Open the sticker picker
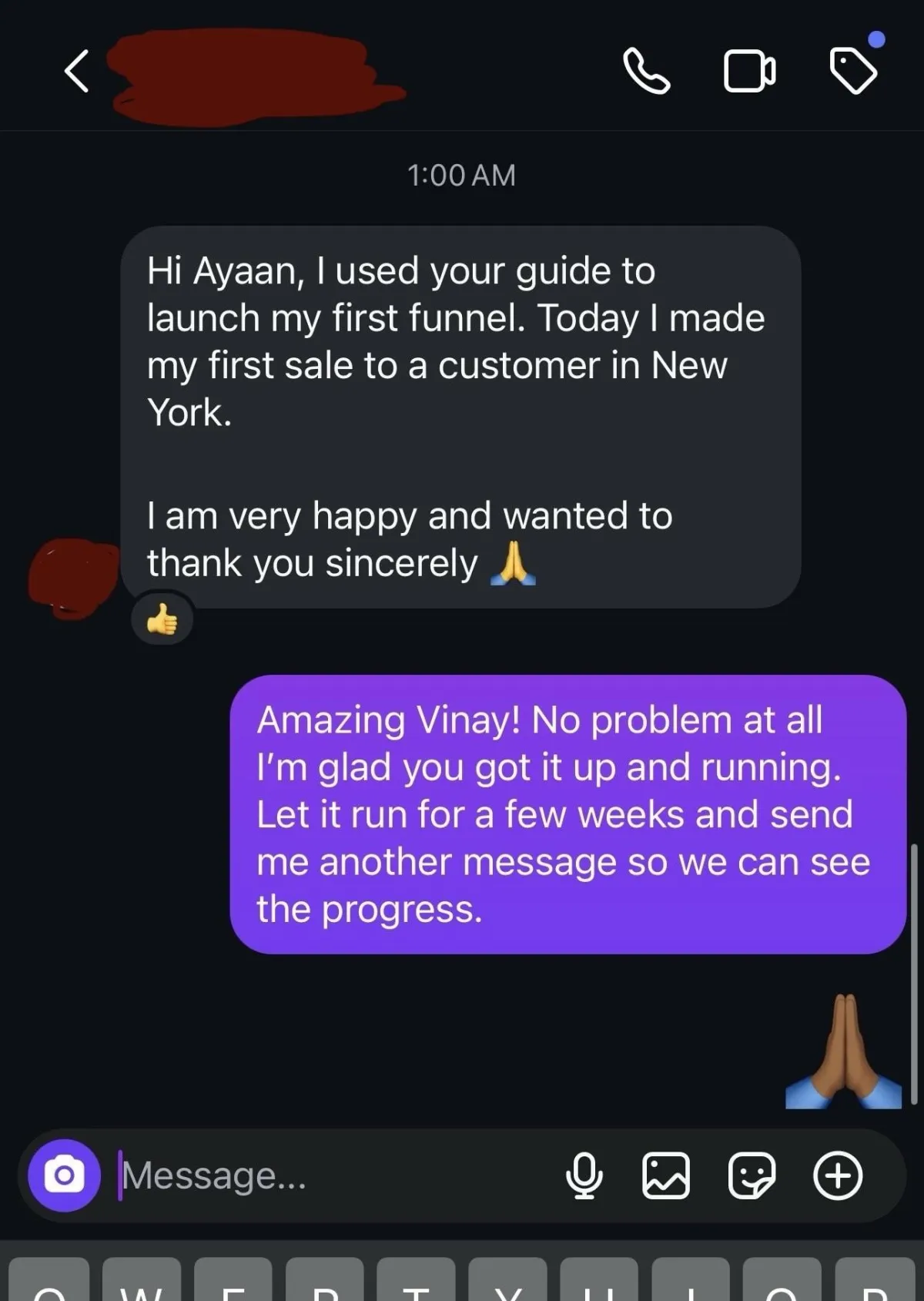Viewport: 924px width, 1301px height. (x=752, y=1176)
